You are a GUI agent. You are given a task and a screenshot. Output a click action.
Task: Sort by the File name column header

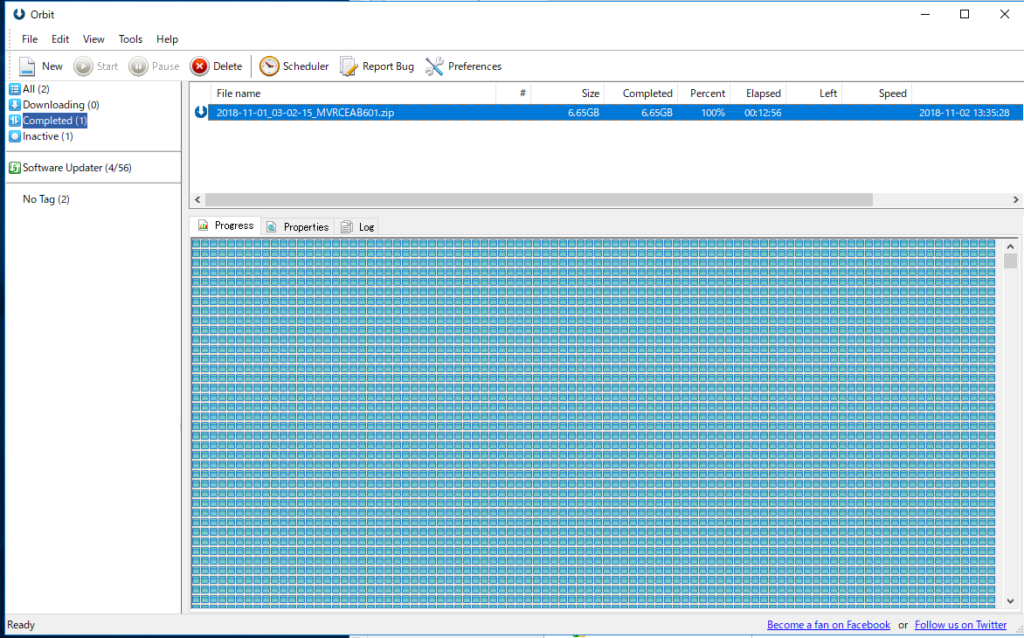tap(353, 93)
